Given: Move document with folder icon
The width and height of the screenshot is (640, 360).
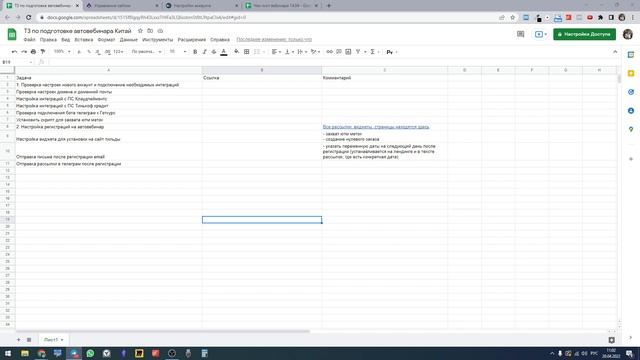Looking at the screenshot, I should (150, 31).
